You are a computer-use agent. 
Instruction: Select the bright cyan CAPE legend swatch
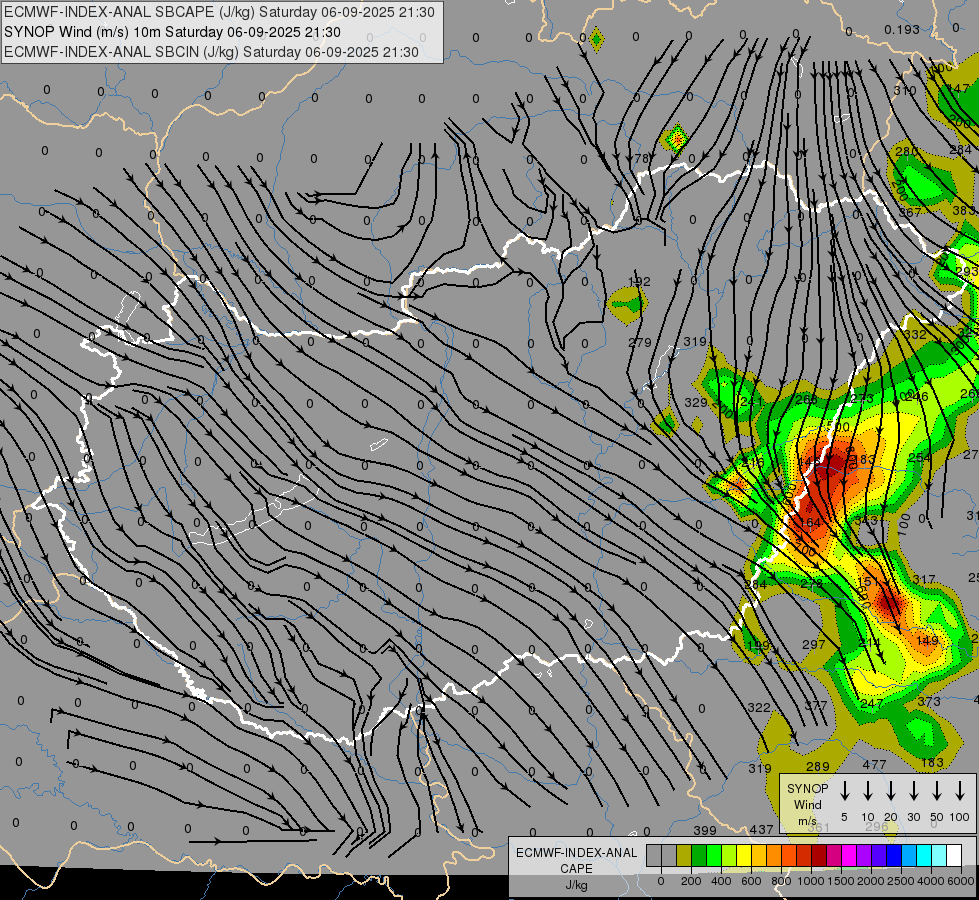[924, 855]
